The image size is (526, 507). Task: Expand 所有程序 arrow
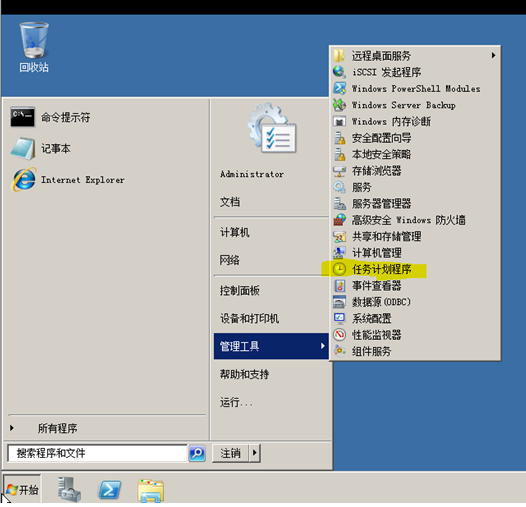coord(12,428)
